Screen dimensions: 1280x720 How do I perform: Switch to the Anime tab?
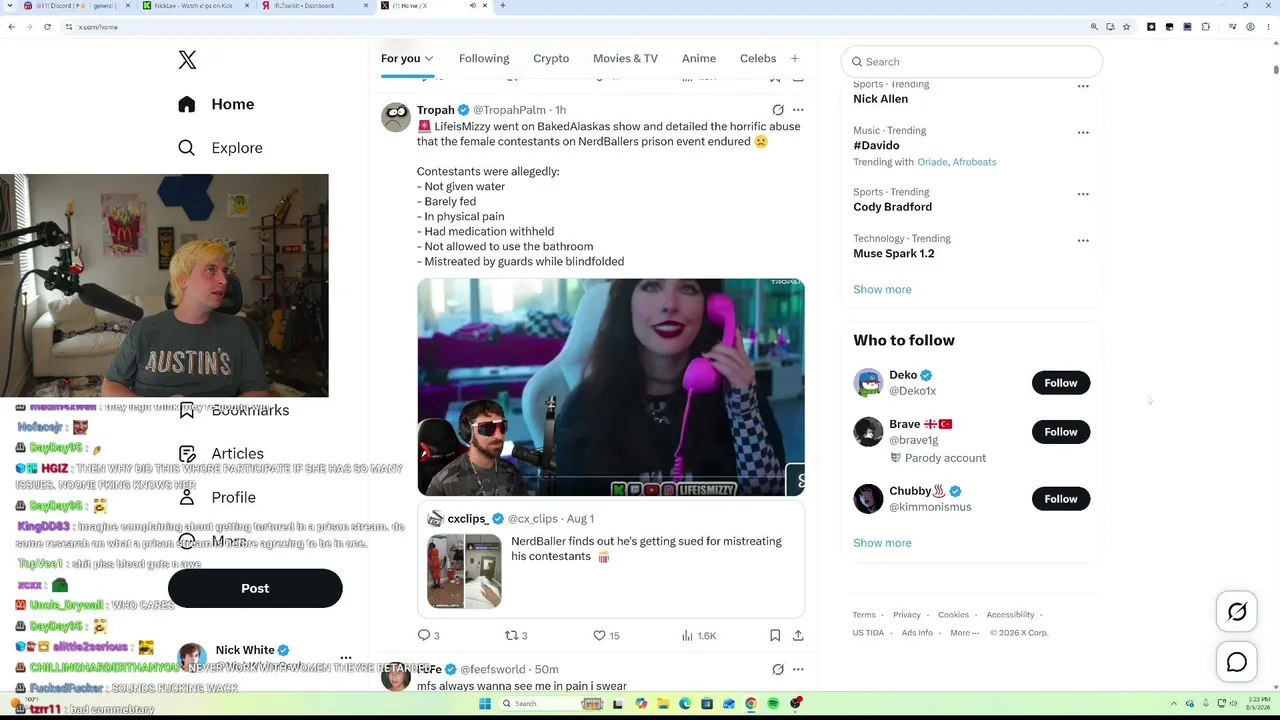[699, 58]
